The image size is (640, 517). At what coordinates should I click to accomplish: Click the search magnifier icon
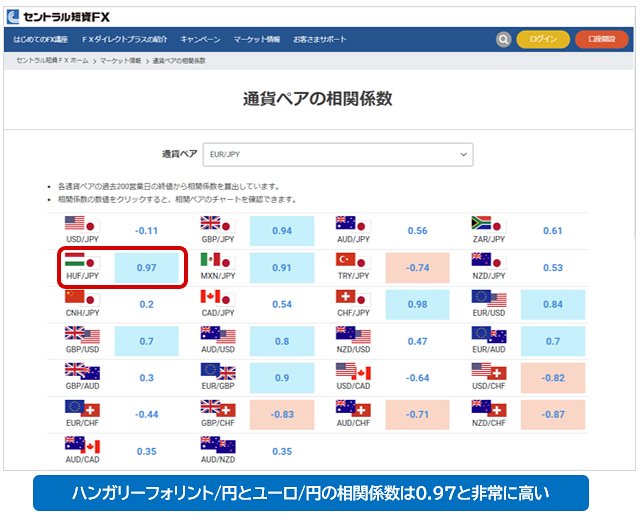(x=504, y=39)
